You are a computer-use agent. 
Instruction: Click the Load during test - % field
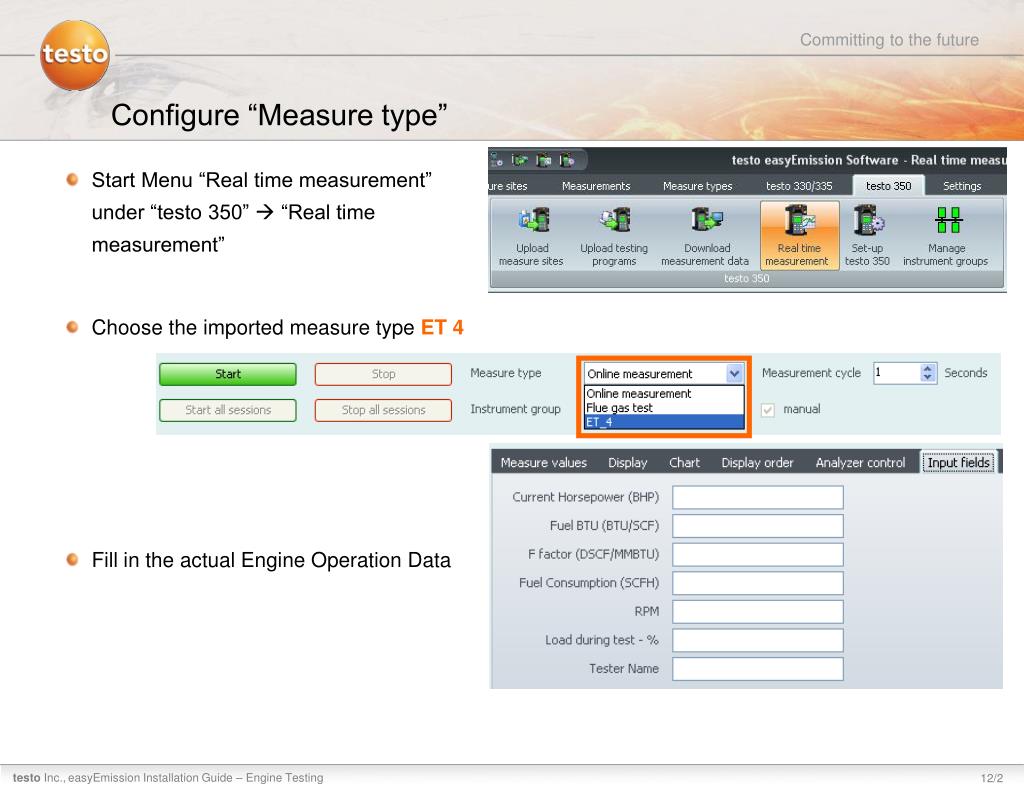(x=758, y=641)
